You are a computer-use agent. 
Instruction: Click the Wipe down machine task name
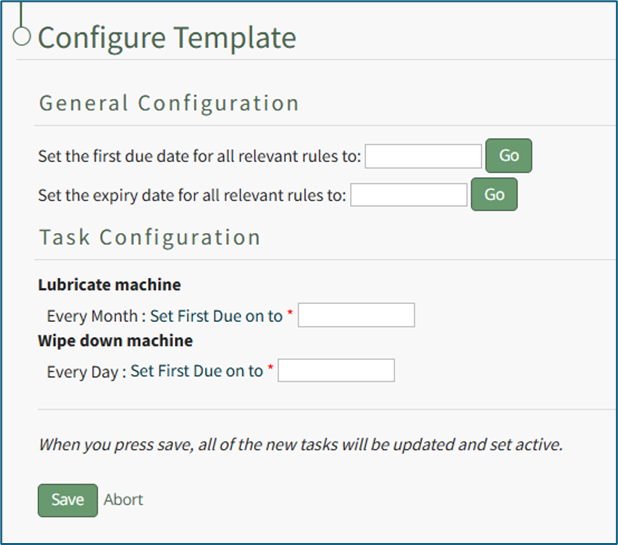115,341
